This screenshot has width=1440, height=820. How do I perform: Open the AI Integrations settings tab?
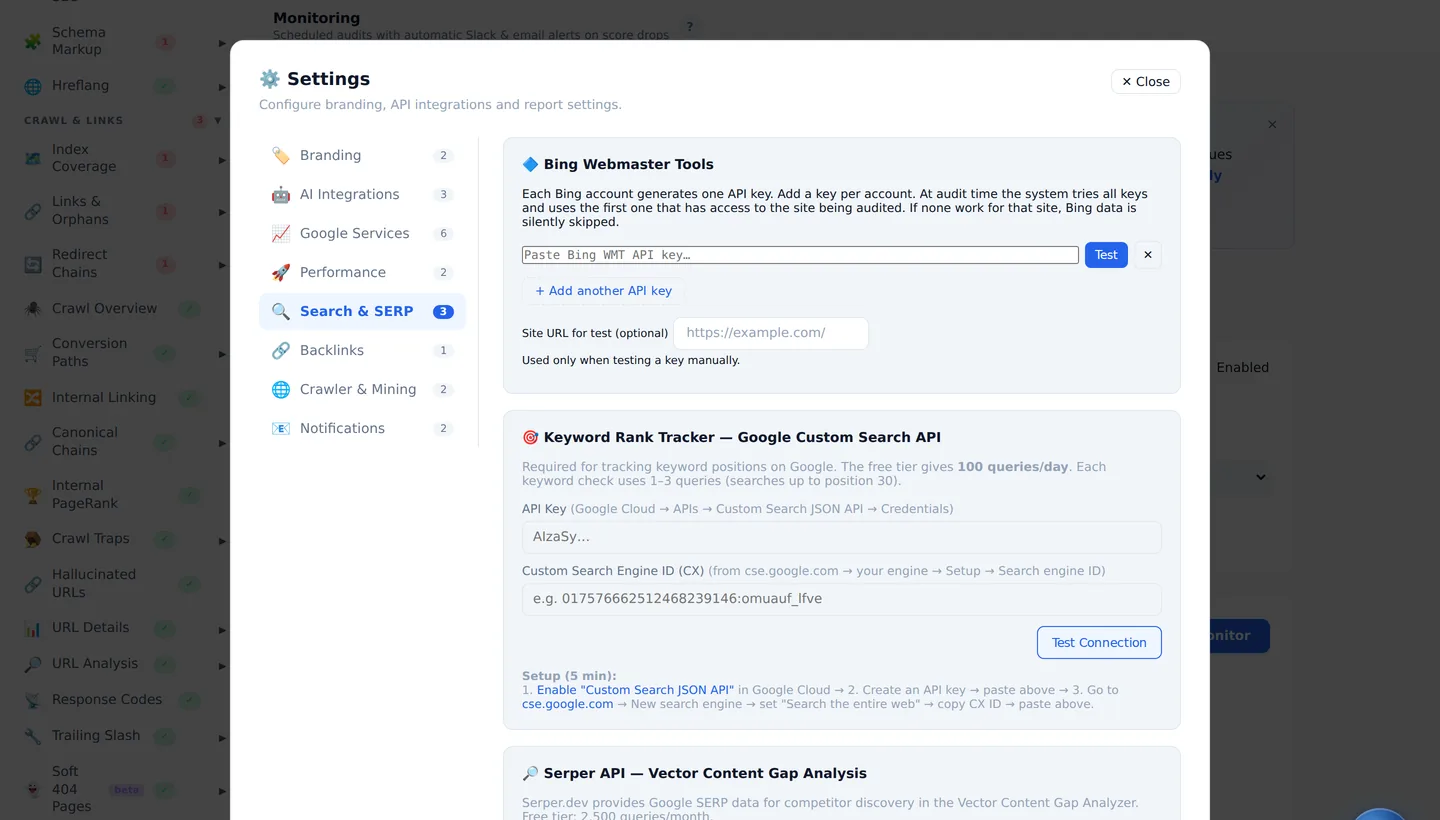(362, 194)
